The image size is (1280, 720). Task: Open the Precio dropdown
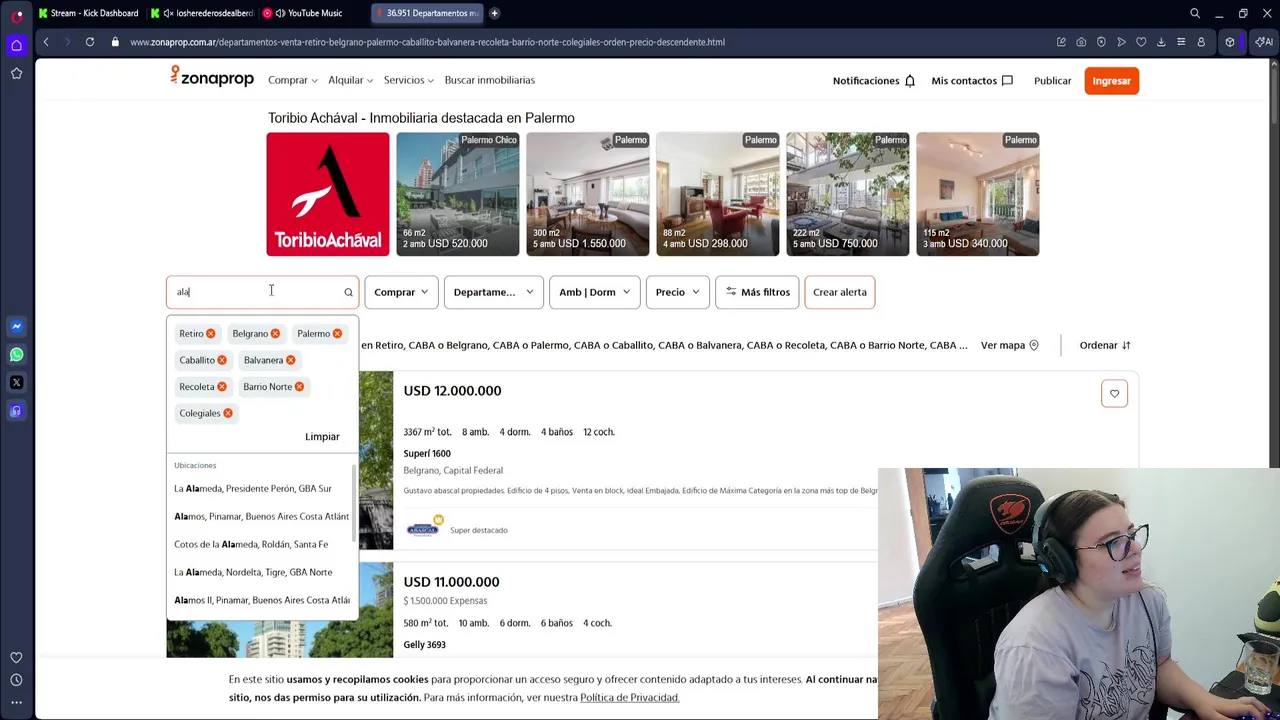tap(677, 292)
